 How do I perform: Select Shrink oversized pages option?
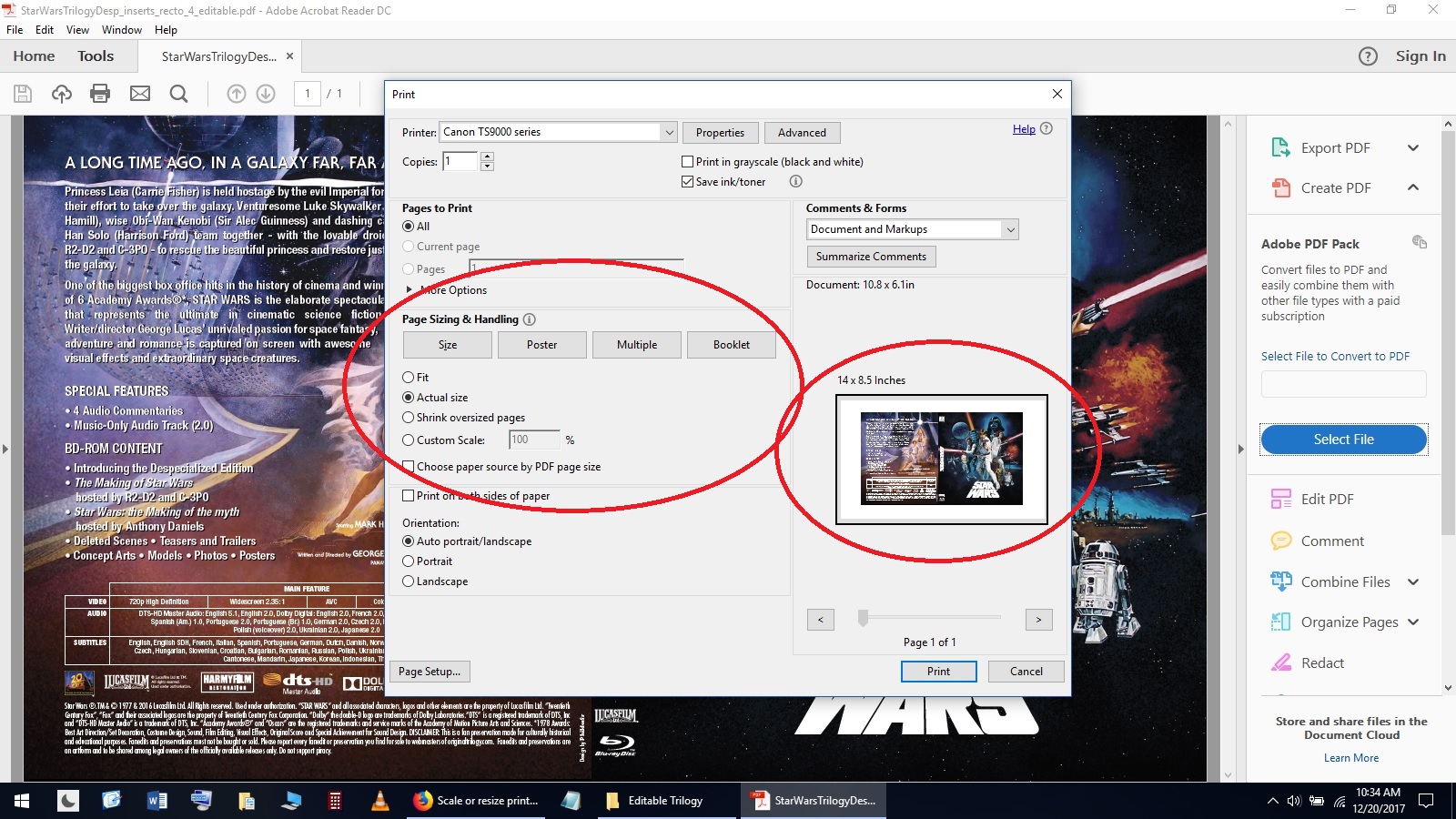tap(409, 418)
